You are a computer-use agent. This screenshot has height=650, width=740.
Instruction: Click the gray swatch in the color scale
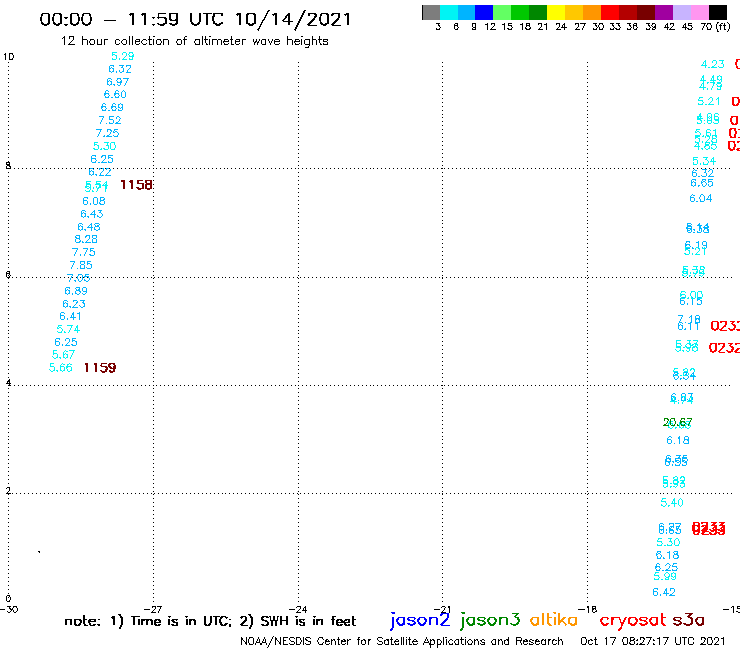click(x=431, y=12)
